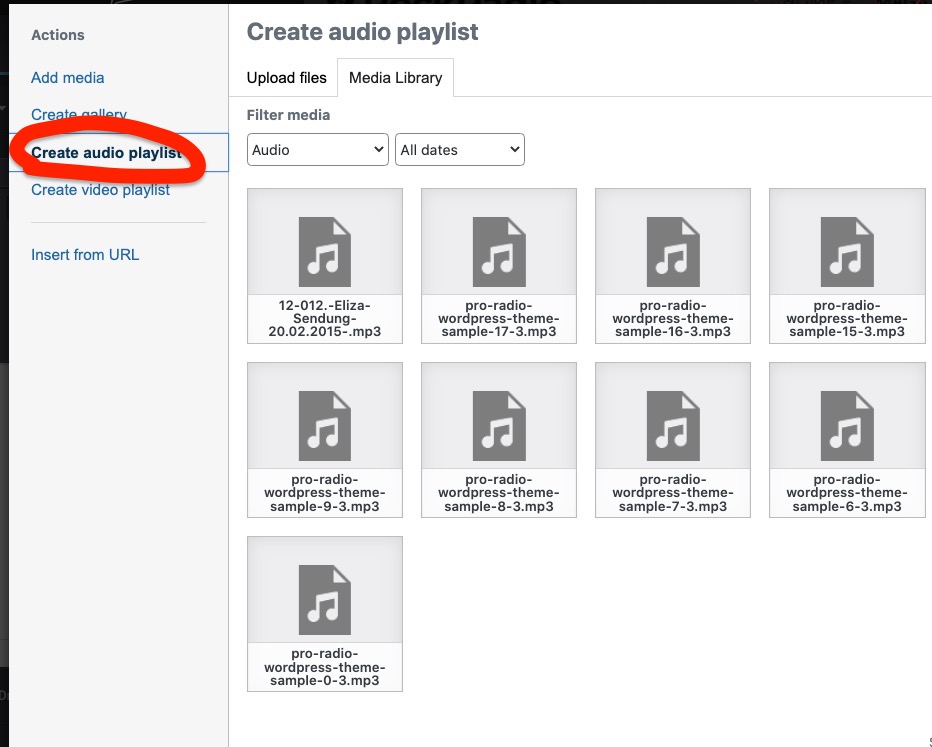Image resolution: width=932 pixels, height=747 pixels.
Task: Click filename pro-radio-wordpress-theme-sample-9-3.mp3
Action: pos(325,493)
